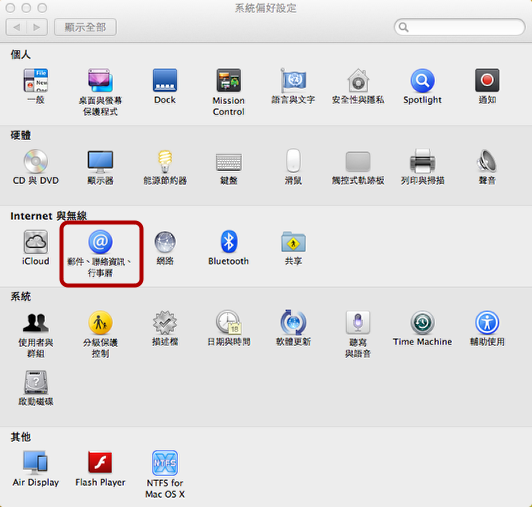Viewport: 532px width, 507px height.
Task: Click the 顯示全部 (Show All) button
Action: pyautogui.click(x=86, y=27)
